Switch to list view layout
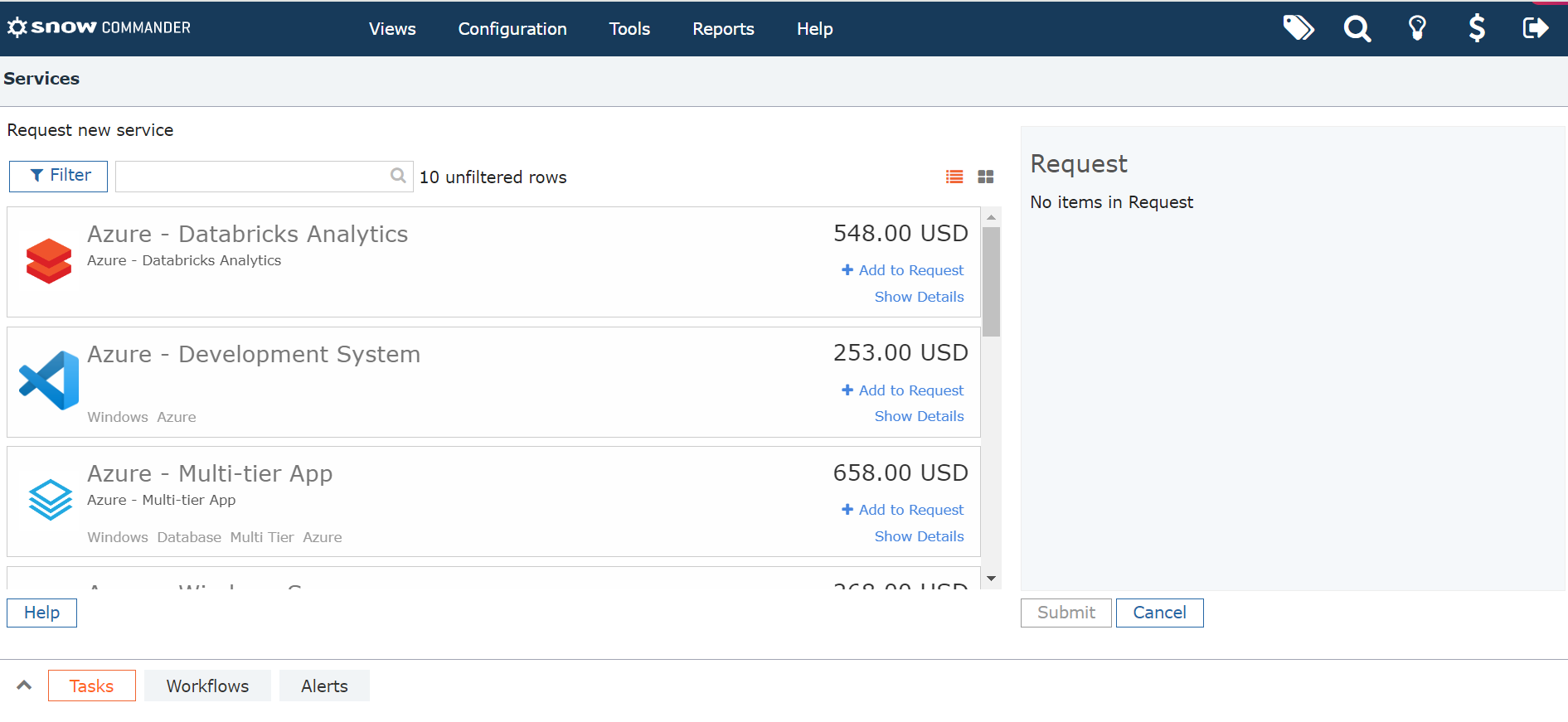1568x722 pixels. click(x=954, y=177)
